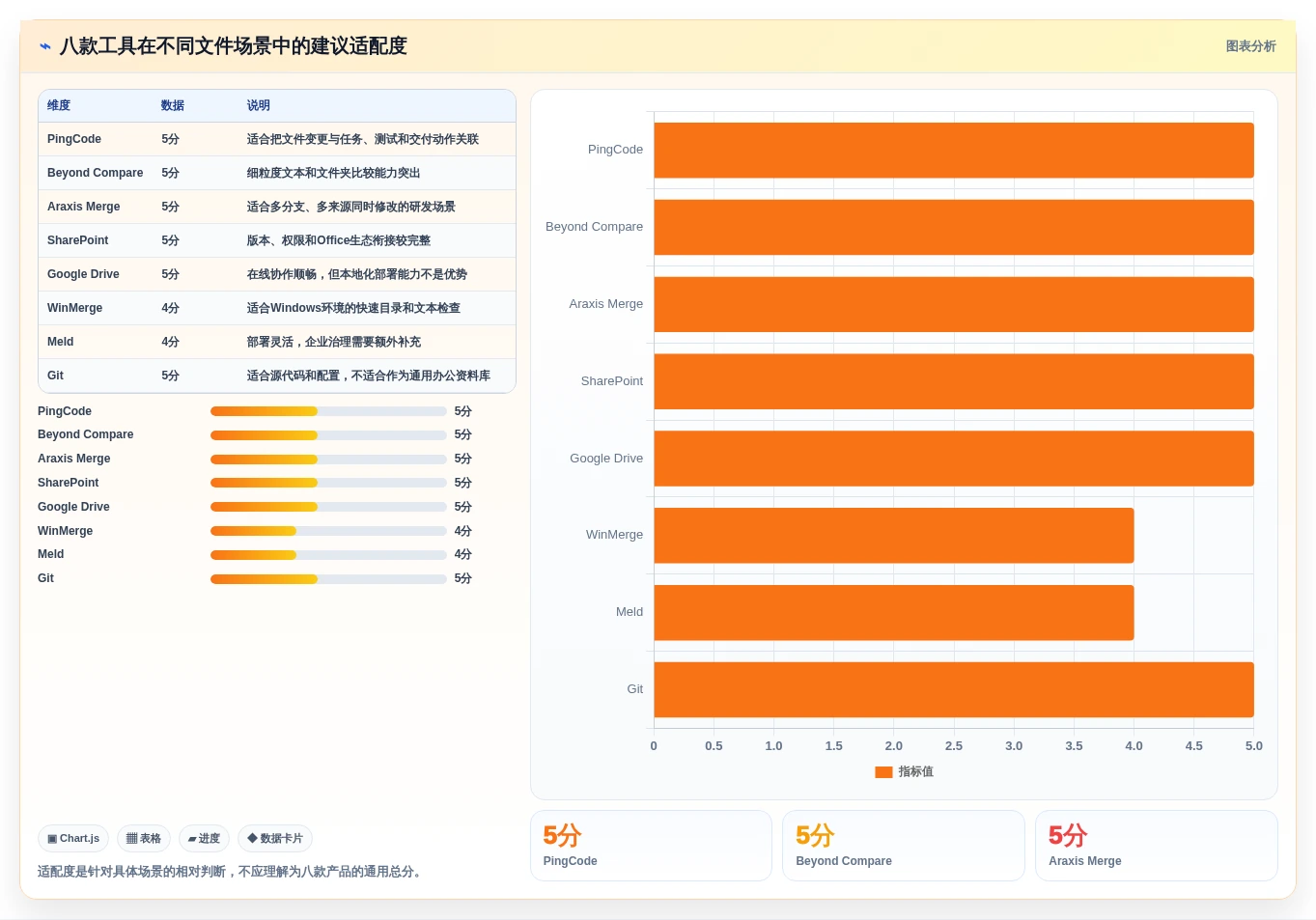Screen dimensions: 1316x920
Task: Click the 2.5 x-axis tick label
Action: pos(954,746)
